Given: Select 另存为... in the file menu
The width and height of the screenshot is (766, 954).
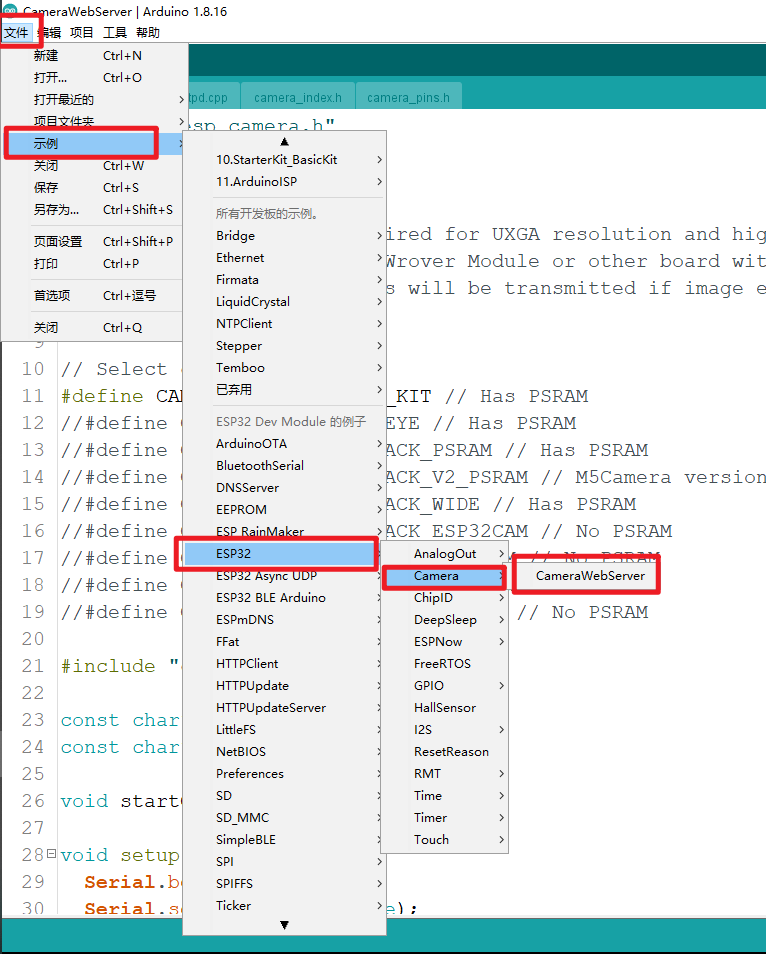Looking at the screenshot, I should click(93, 210).
